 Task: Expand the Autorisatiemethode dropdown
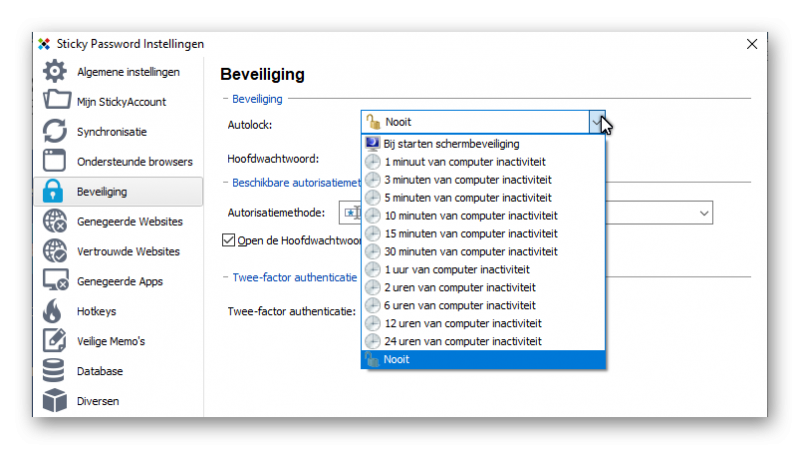click(704, 212)
